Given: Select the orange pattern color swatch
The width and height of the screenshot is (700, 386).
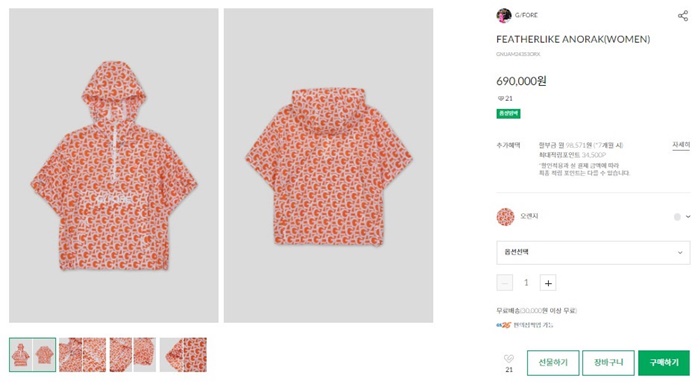Looking at the screenshot, I should point(505,216).
